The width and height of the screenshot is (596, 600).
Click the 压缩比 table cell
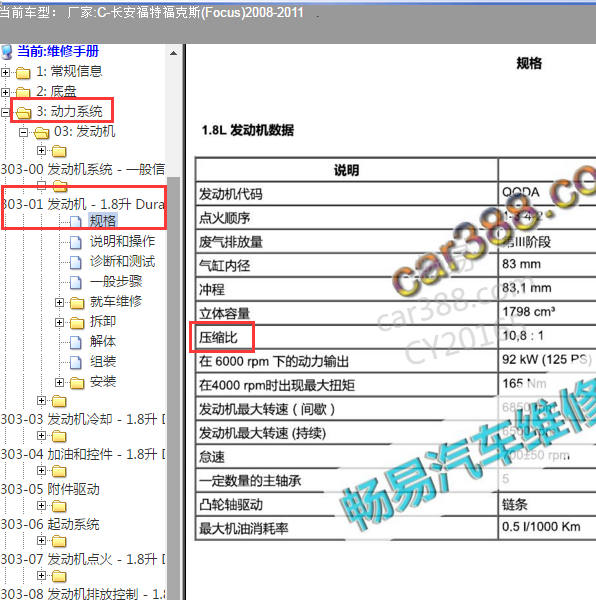click(347, 337)
